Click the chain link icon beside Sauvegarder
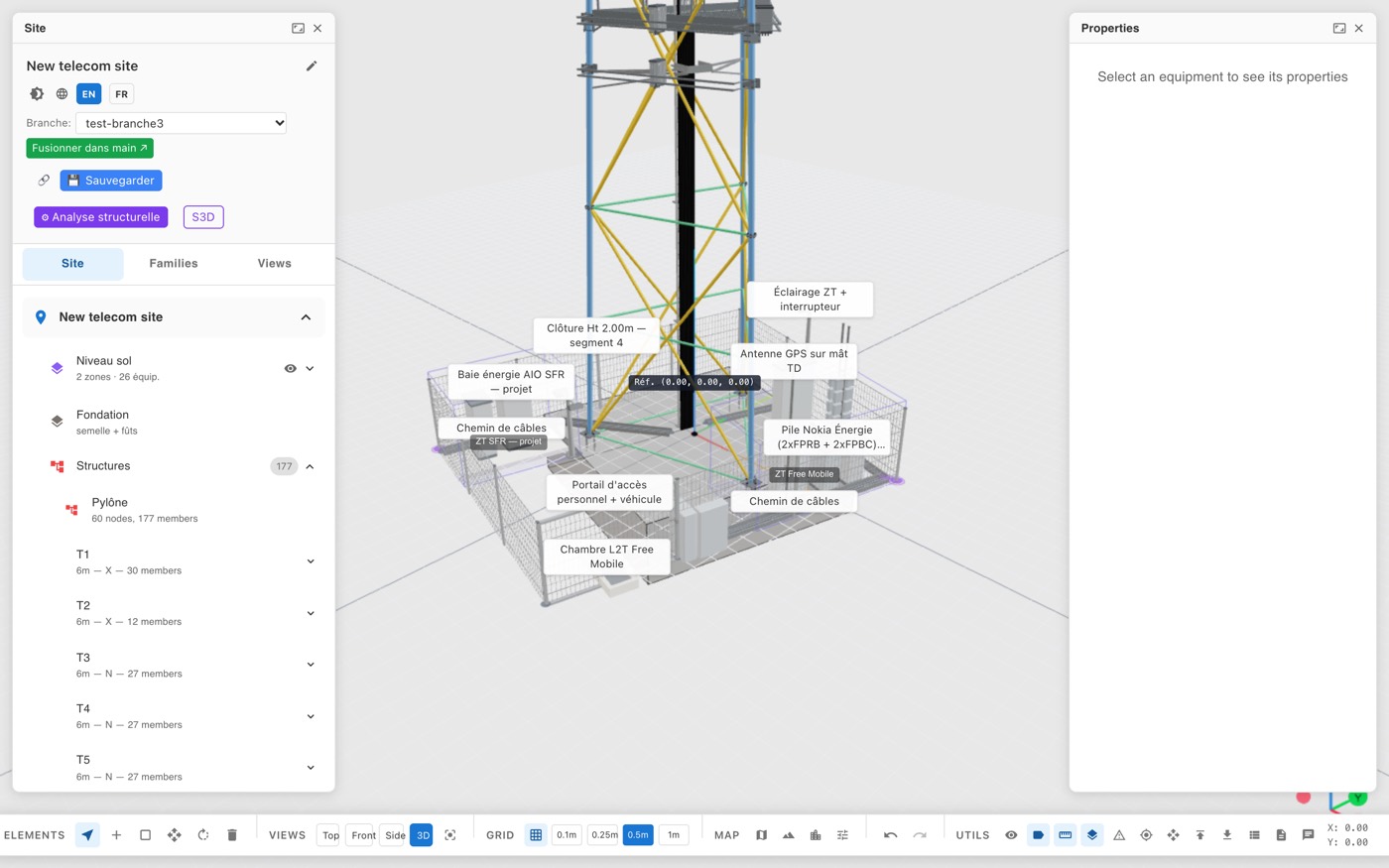 tap(44, 181)
